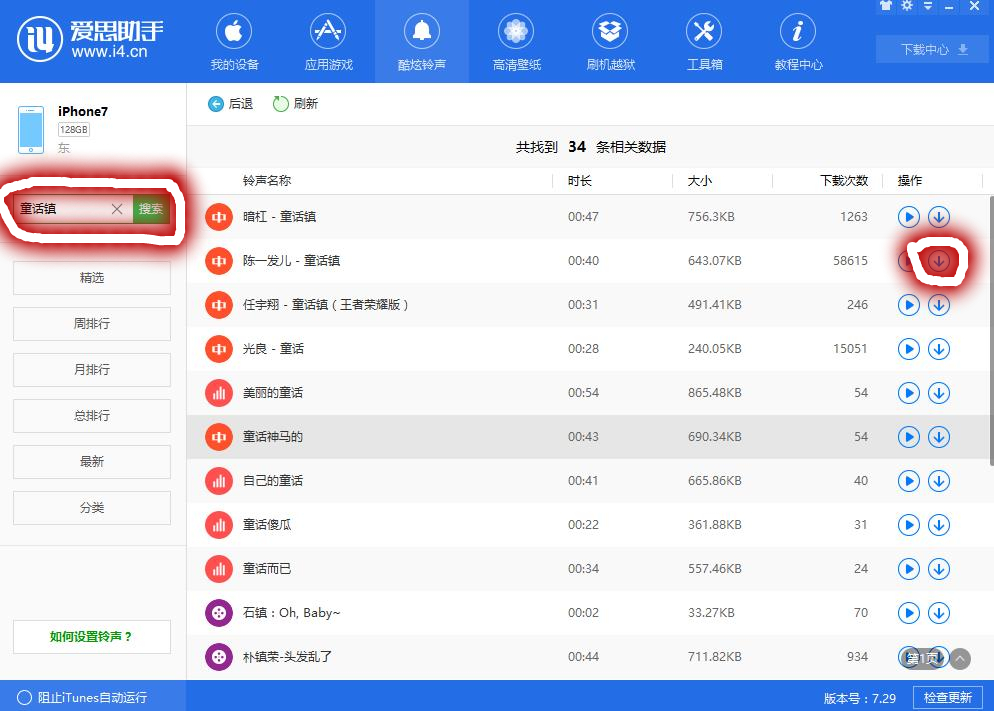
Task: Switch to the 酷炫铃声 ringtone tab
Action: (421, 41)
